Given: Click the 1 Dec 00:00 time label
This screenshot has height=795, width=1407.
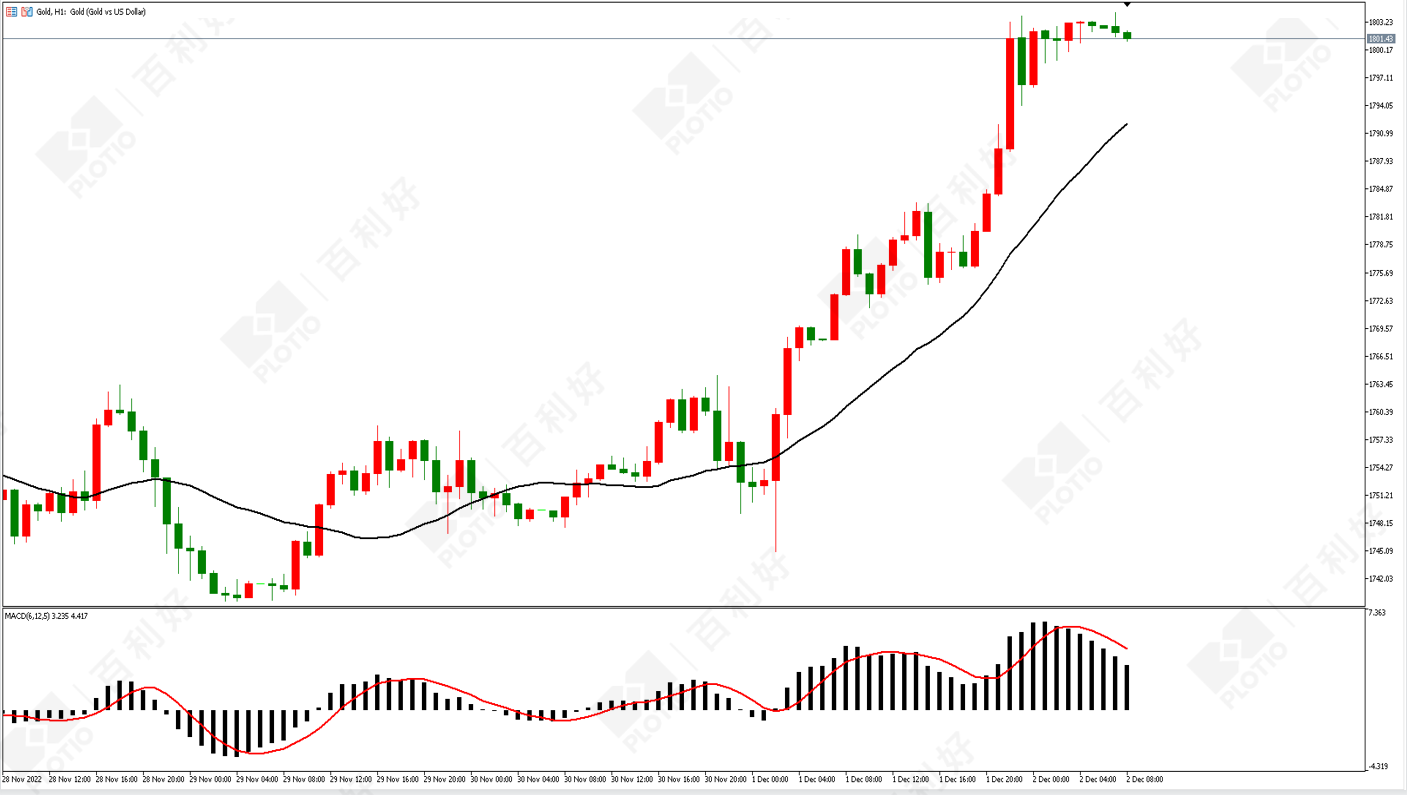Looking at the screenshot, I should (x=771, y=779).
